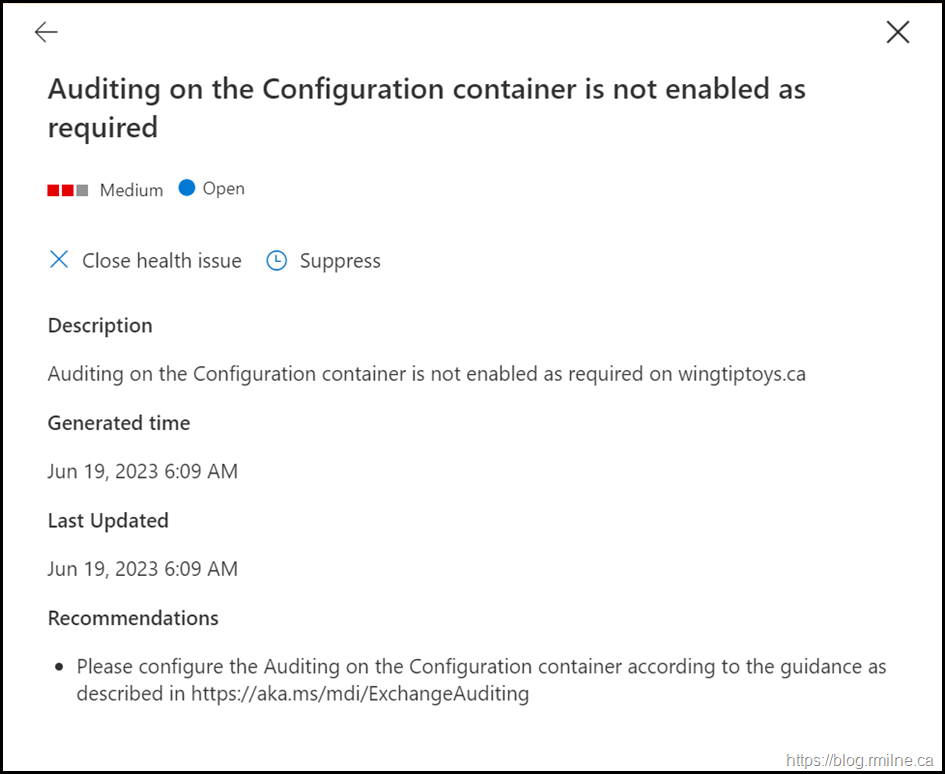
Task: Close the health issue details panel
Action: coord(897,32)
